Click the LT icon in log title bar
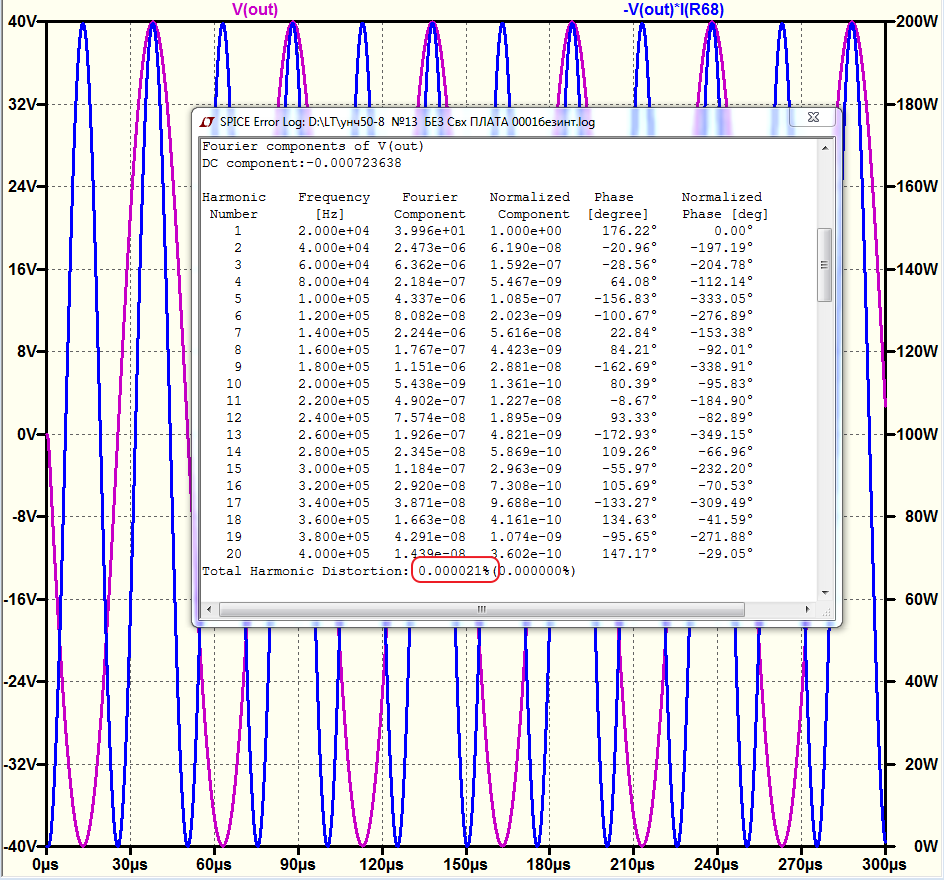This screenshot has width=944, height=880. [x=207, y=122]
